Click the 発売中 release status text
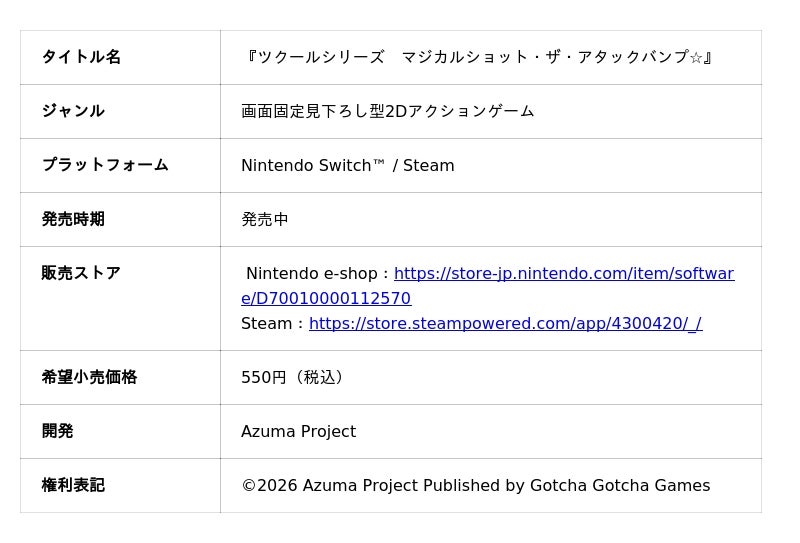Screen dimensions: 800x543 pyautogui.click(x=265, y=219)
